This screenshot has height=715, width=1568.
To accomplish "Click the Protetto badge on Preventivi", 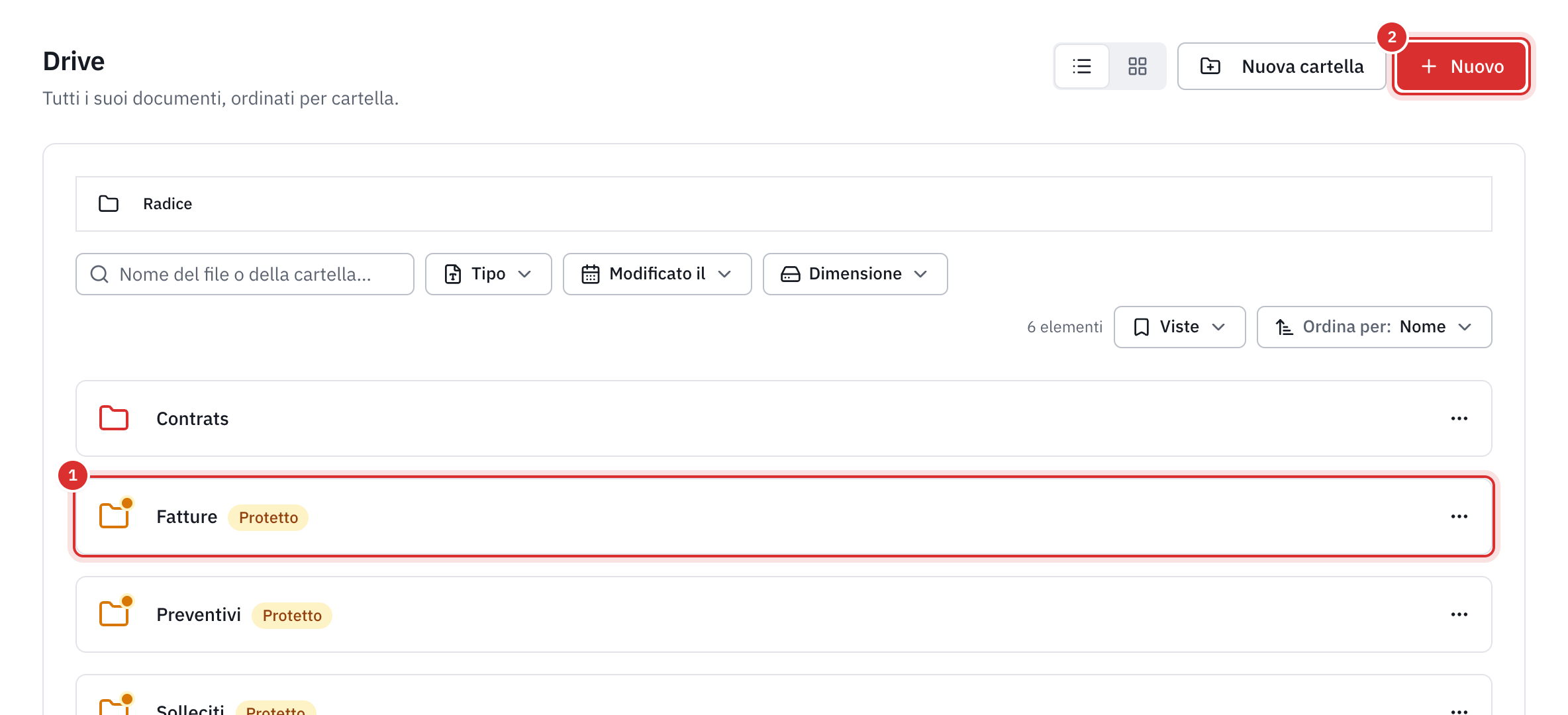I will [292, 616].
